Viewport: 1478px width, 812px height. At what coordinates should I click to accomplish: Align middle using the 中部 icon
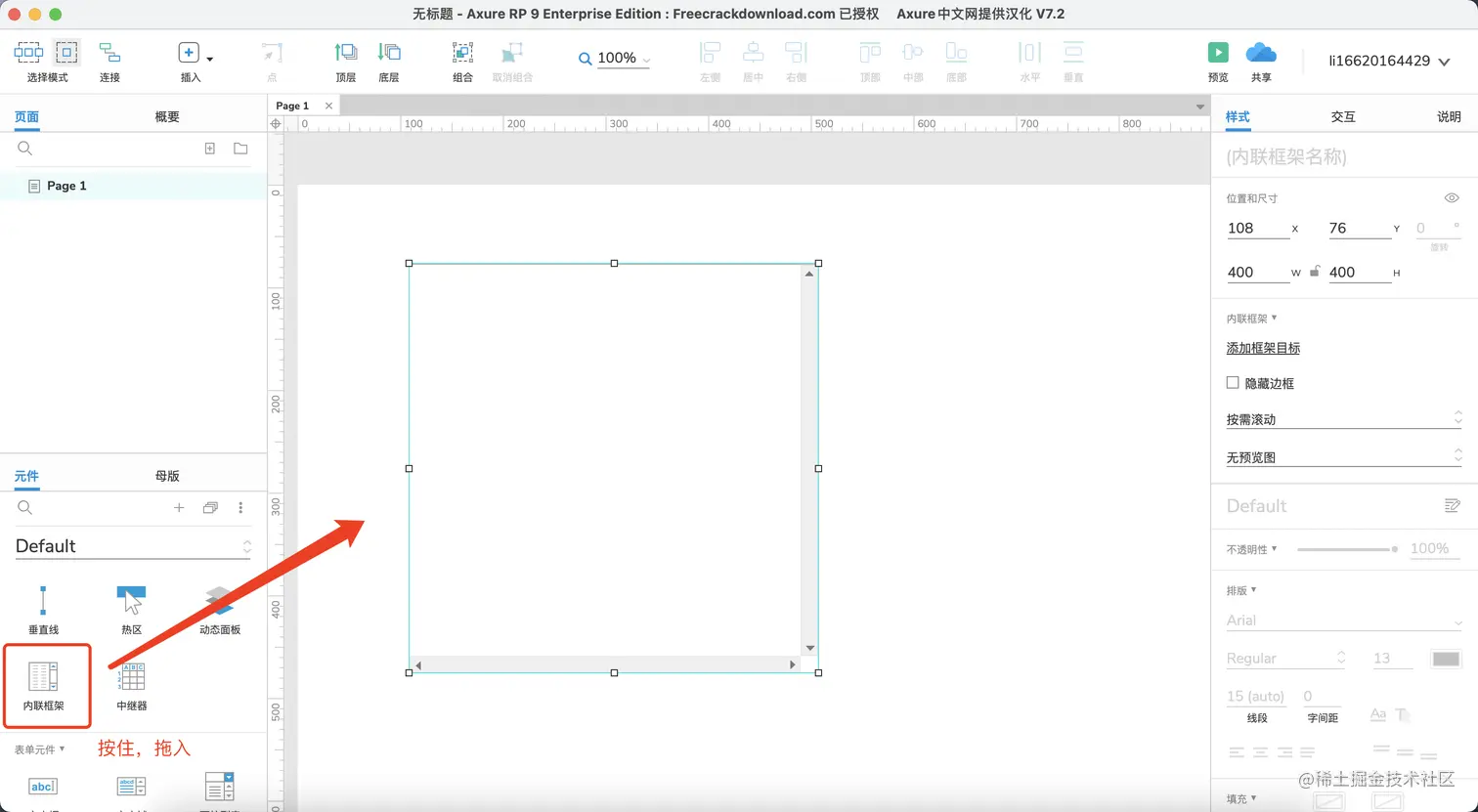coord(913,53)
